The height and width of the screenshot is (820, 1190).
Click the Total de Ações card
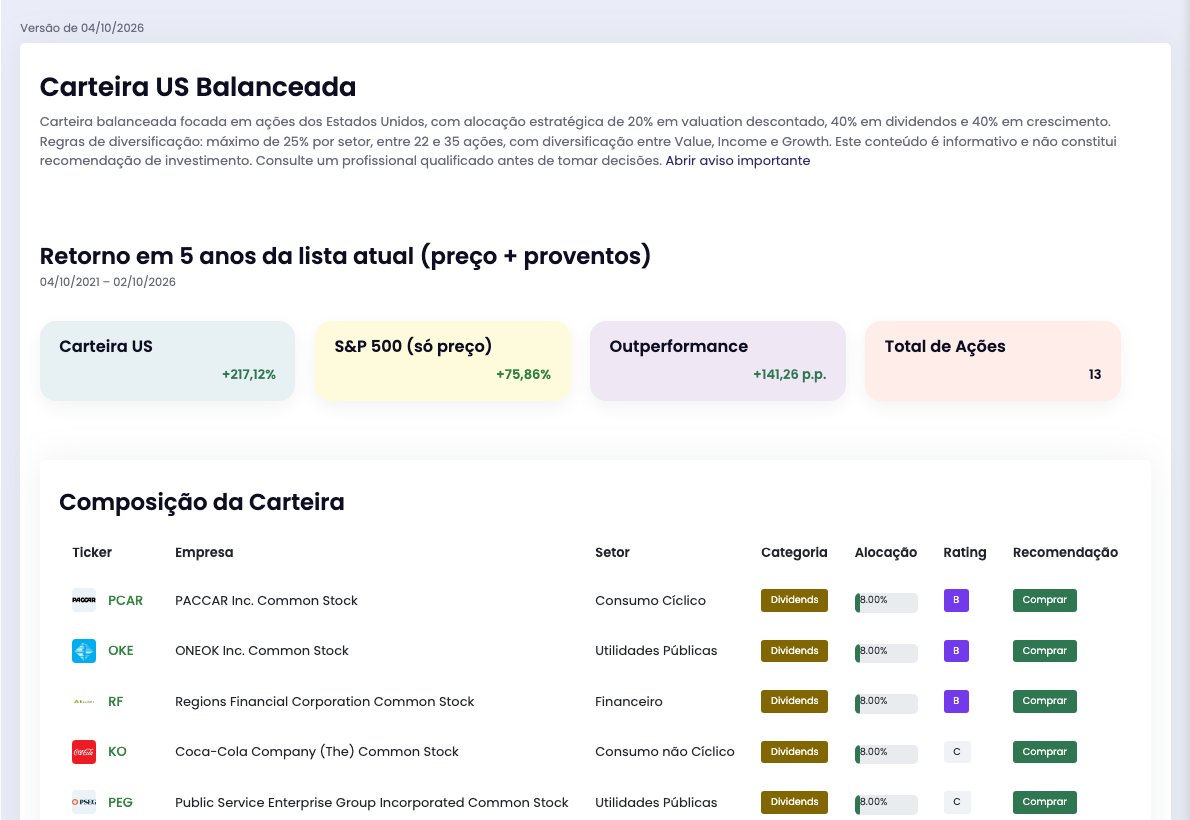[993, 361]
